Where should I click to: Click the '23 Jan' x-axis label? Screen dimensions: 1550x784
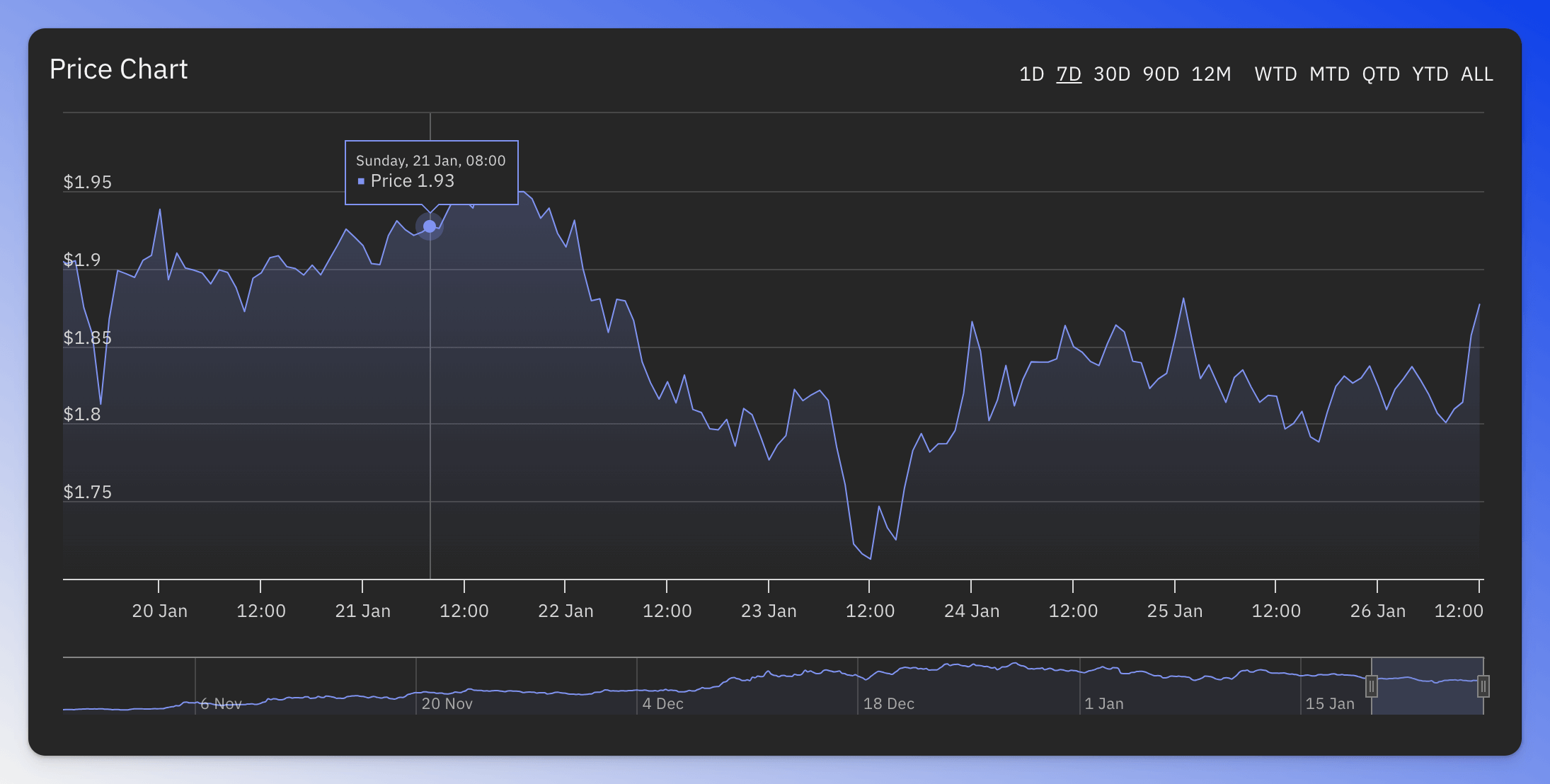[x=769, y=611]
